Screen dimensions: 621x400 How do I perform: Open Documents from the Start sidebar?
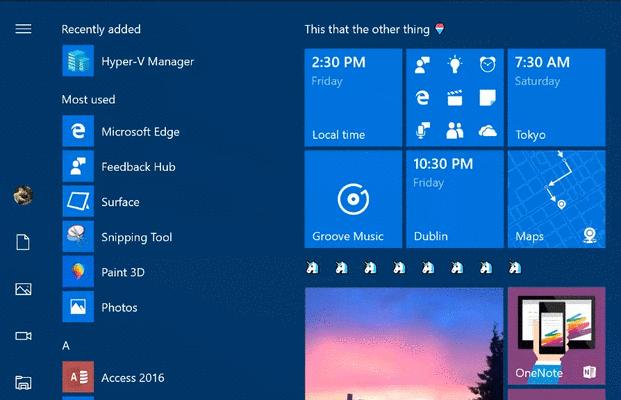point(23,242)
